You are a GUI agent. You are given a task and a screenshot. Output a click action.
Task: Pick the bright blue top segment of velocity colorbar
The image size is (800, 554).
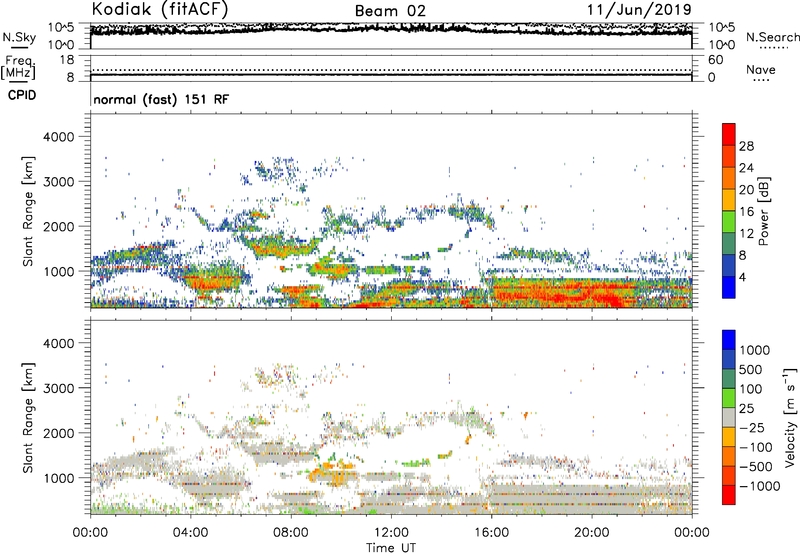[729, 340]
